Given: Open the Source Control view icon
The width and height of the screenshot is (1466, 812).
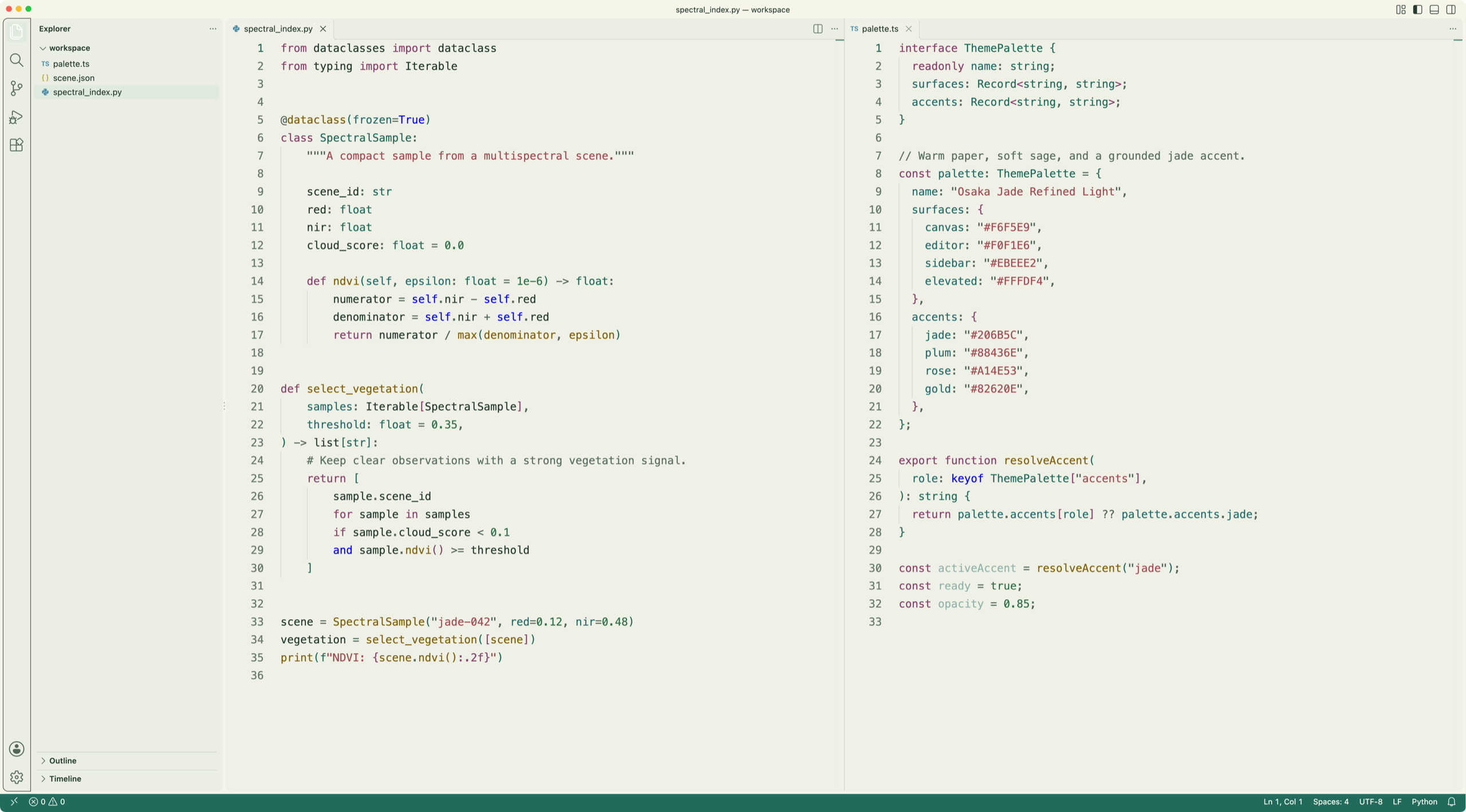Looking at the screenshot, I should [17, 88].
